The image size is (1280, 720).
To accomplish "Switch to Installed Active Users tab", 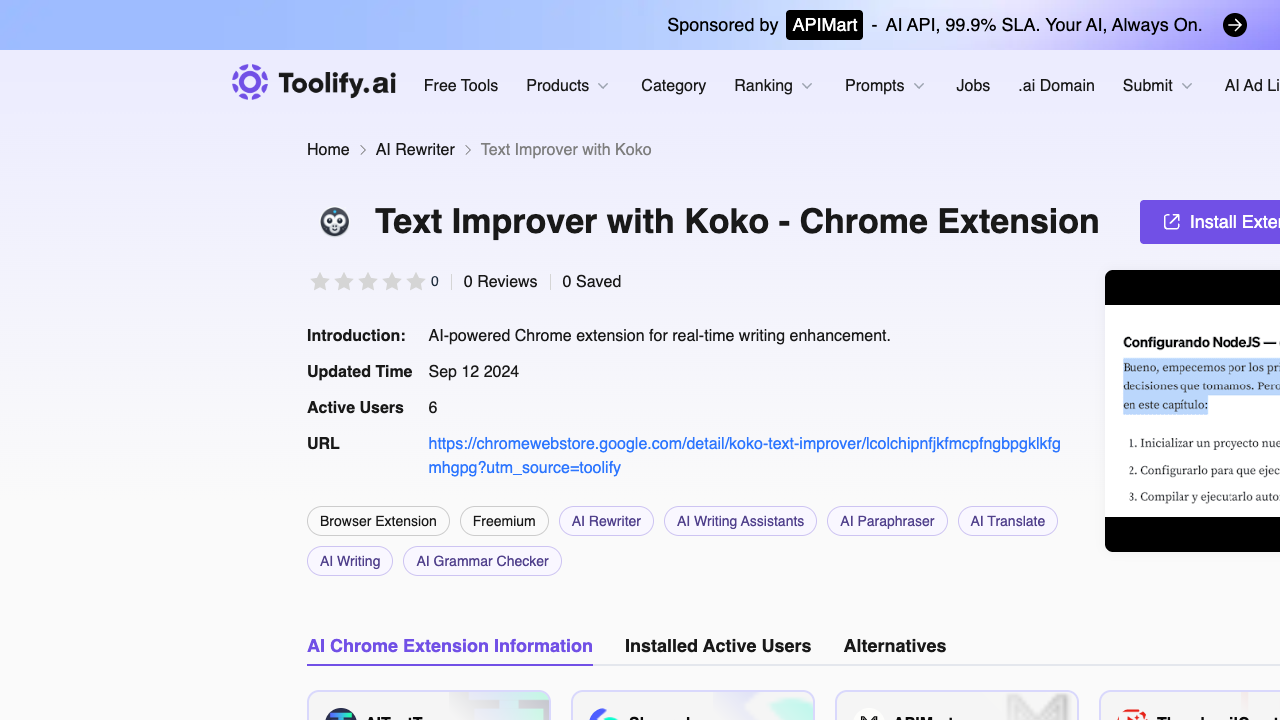I will tap(718, 646).
